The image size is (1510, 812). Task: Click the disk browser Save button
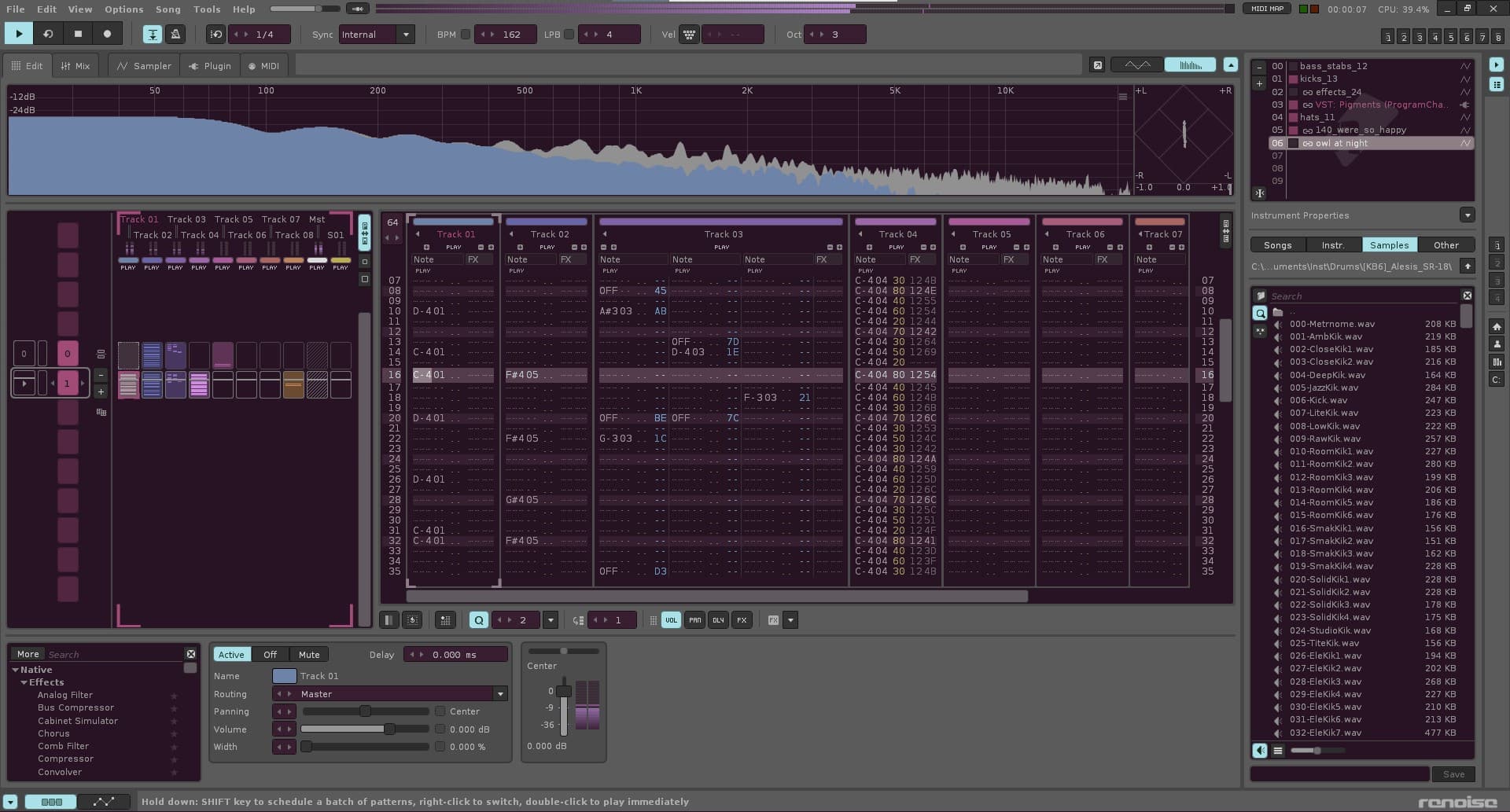click(1453, 774)
